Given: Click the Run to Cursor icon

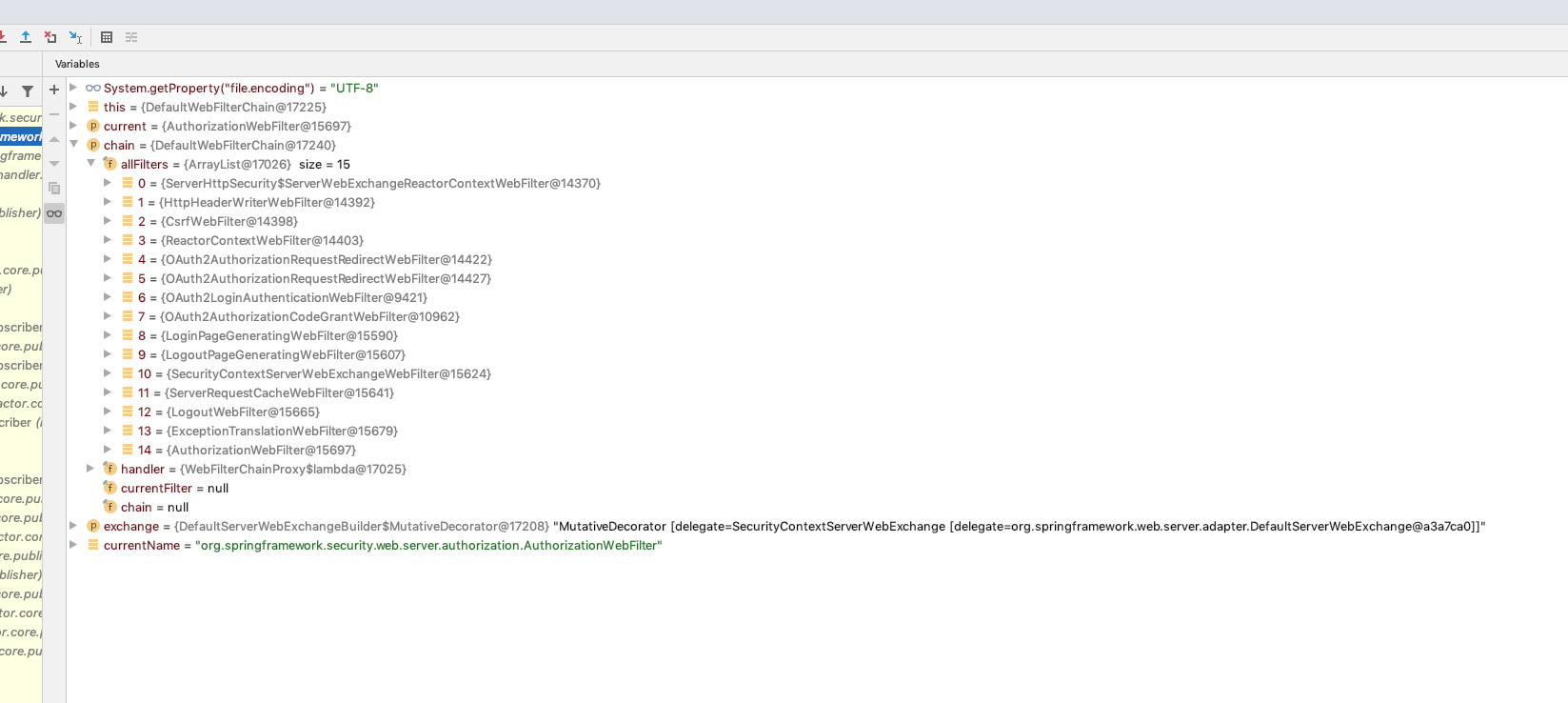Looking at the screenshot, I should click(75, 37).
